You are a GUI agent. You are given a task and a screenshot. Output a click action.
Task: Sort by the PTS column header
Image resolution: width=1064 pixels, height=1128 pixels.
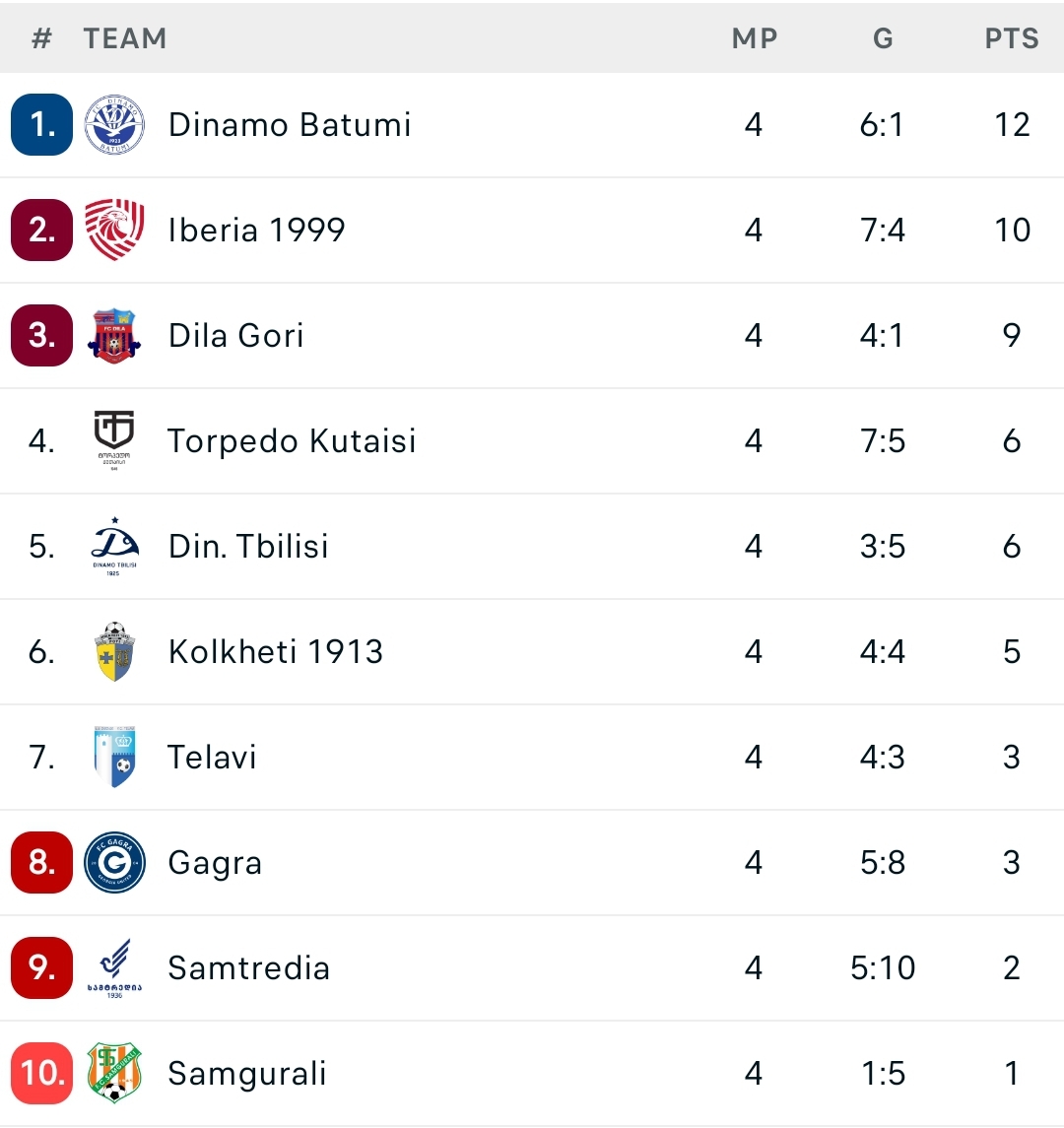click(x=1012, y=38)
